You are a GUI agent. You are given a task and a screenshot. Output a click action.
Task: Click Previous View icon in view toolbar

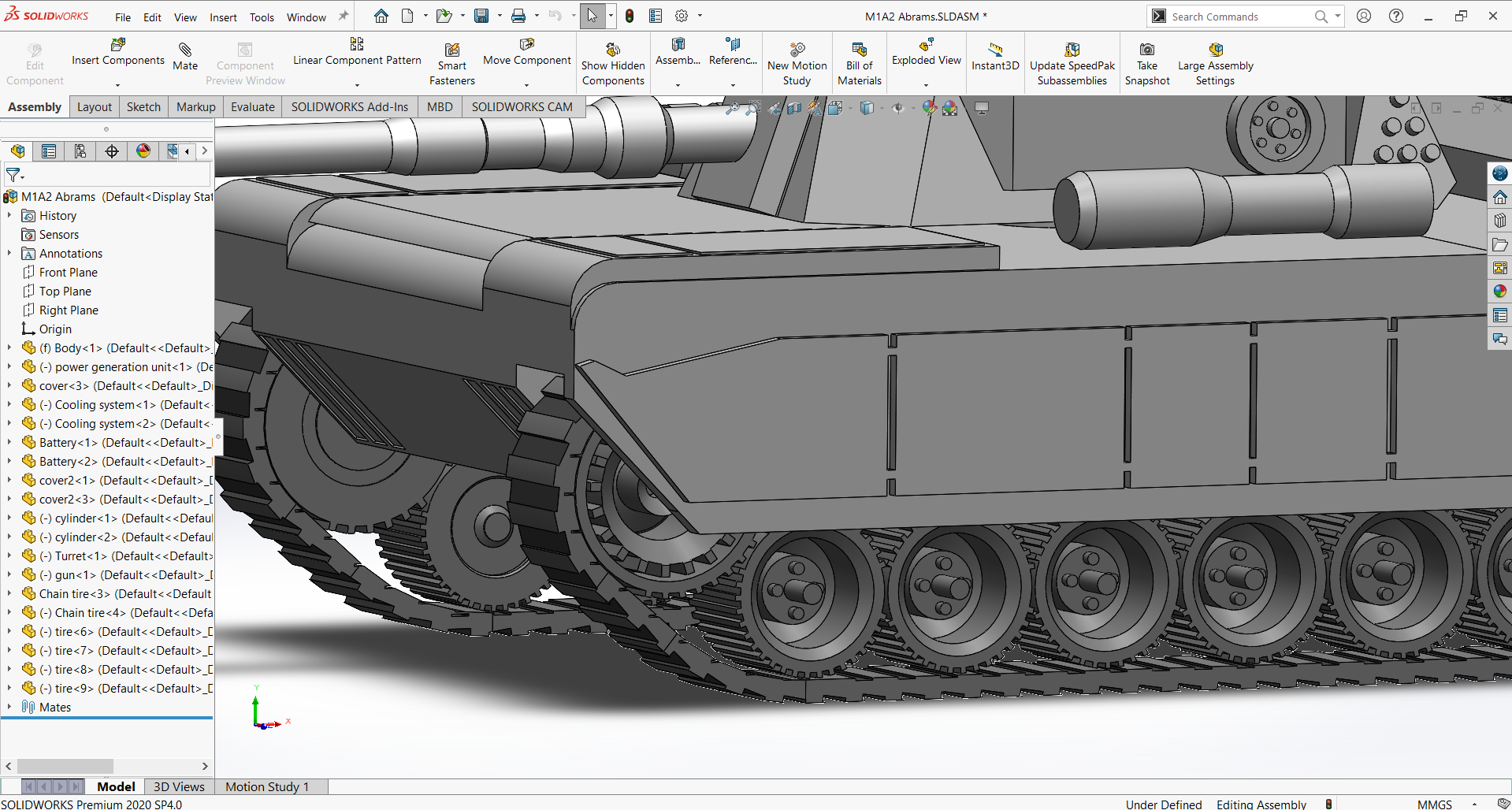775,108
